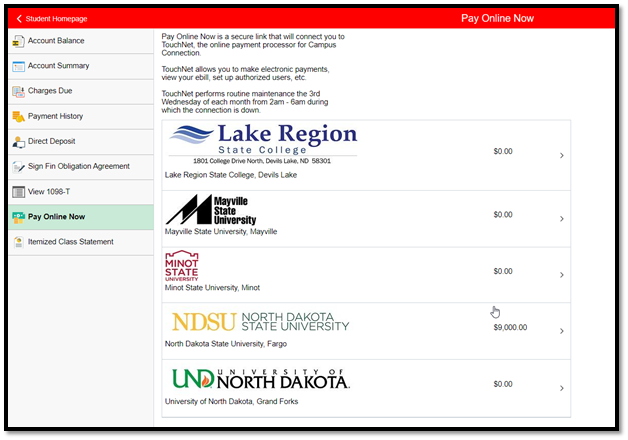628x440 pixels.
Task: Click the $0.00 amount for University of North Dakota
Action: pyautogui.click(x=503, y=384)
